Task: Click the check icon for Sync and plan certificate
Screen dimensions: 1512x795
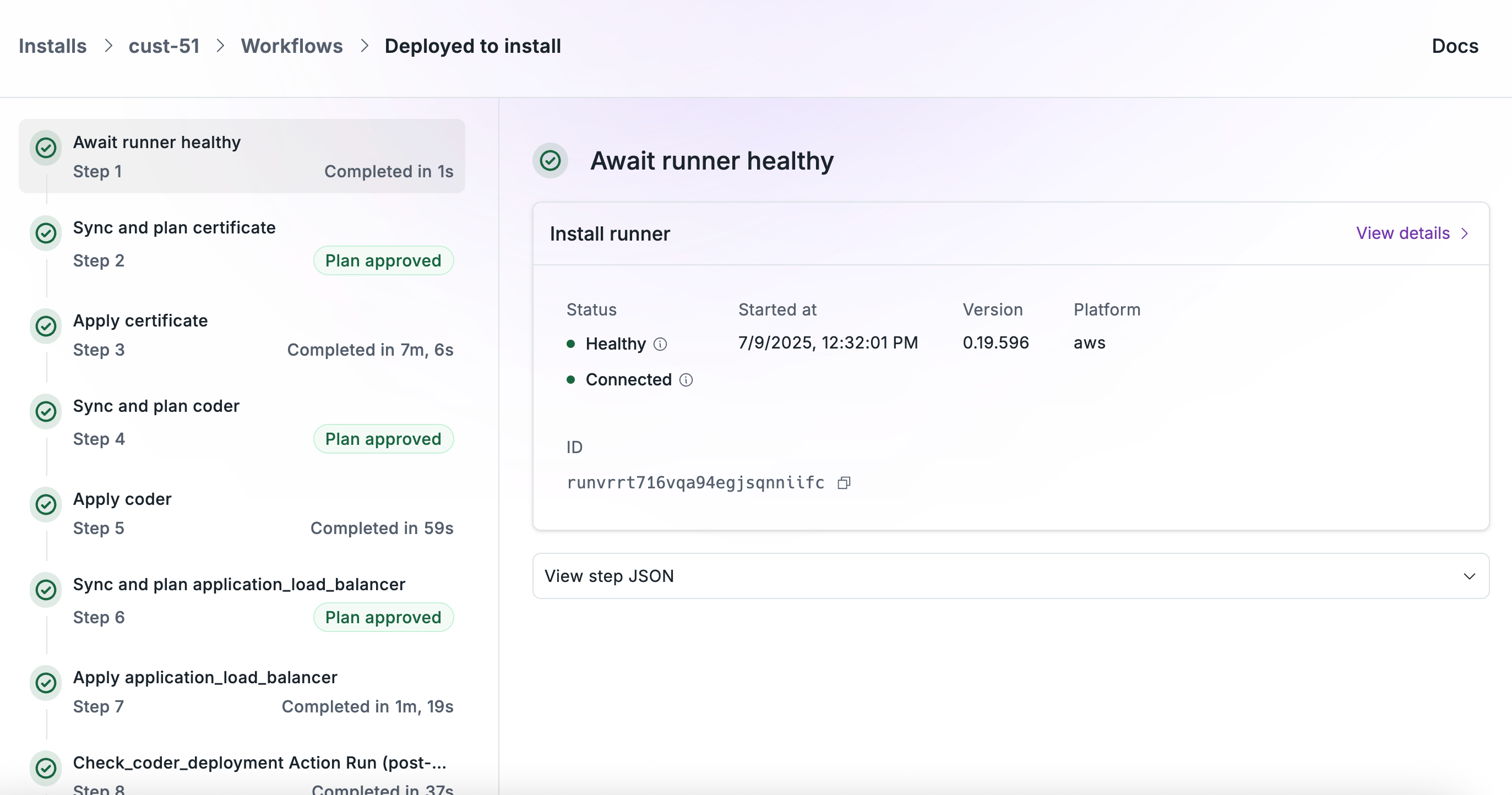Action: (x=46, y=233)
